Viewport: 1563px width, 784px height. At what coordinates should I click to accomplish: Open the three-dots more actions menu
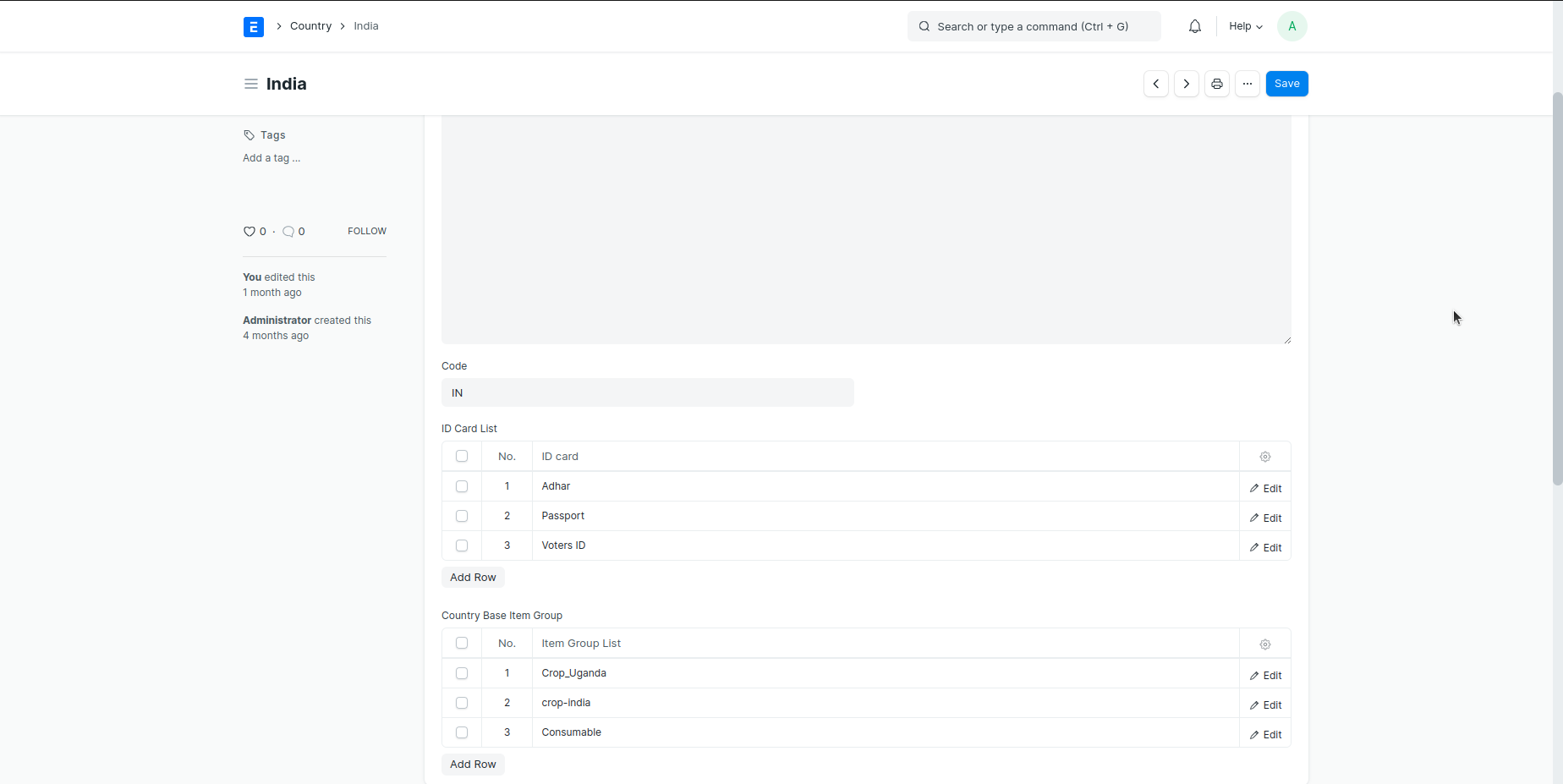tap(1247, 84)
